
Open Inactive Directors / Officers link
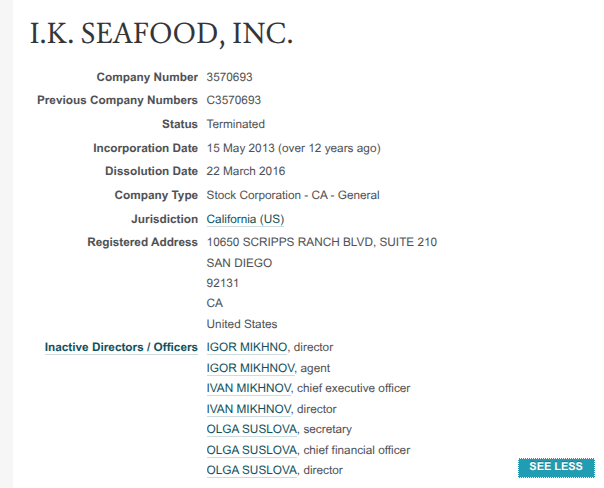click(x=121, y=347)
